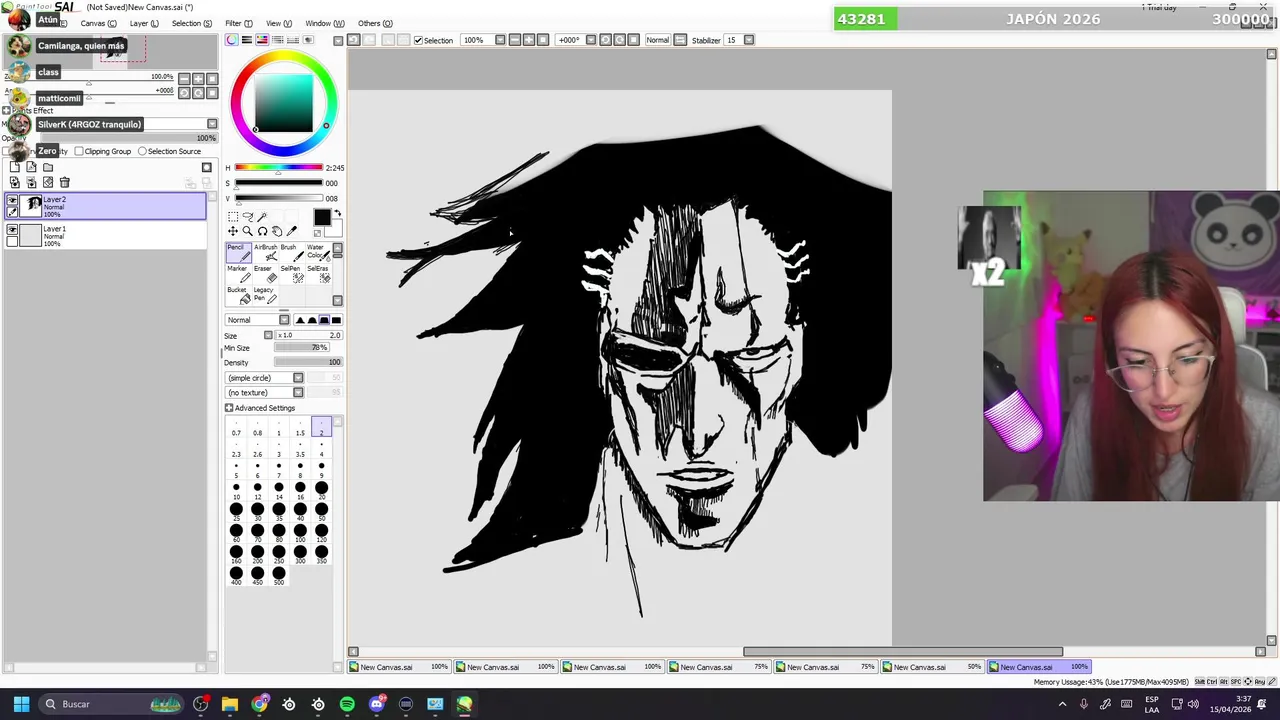Screen dimensions: 1280x720
Task: Create a new layer
Action: [x=15, y=167]
